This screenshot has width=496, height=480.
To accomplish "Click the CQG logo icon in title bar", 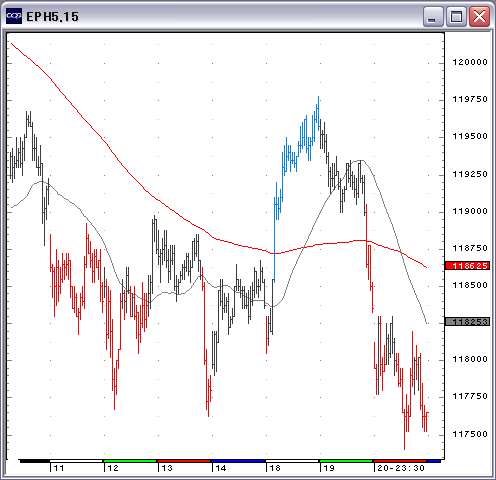I will (x=14, y=16).
